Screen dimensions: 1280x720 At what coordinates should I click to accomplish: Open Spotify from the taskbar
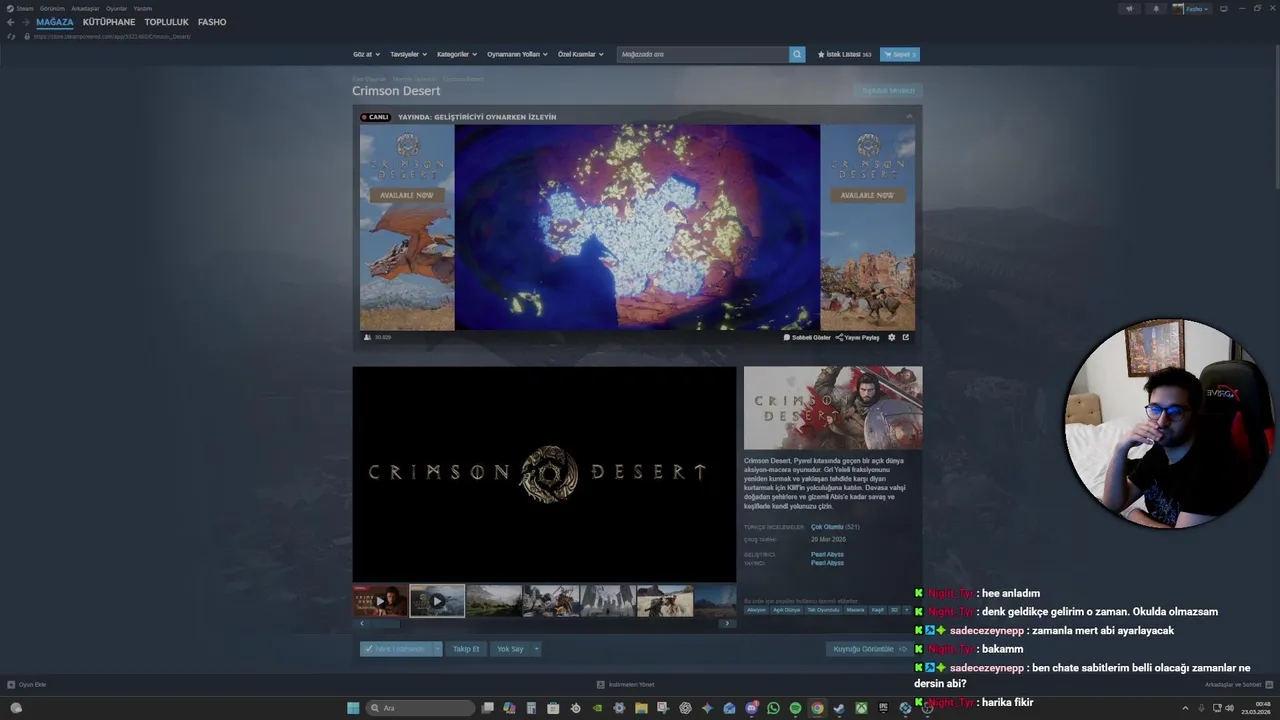pyautogui.click(x=795, y=708)
